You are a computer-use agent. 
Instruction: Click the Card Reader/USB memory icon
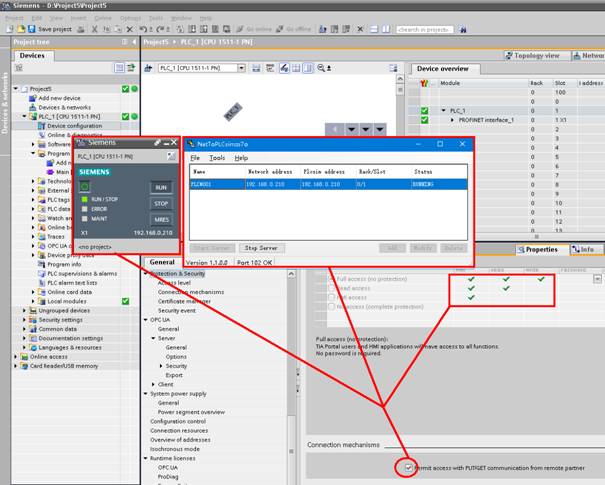point(24,365)
